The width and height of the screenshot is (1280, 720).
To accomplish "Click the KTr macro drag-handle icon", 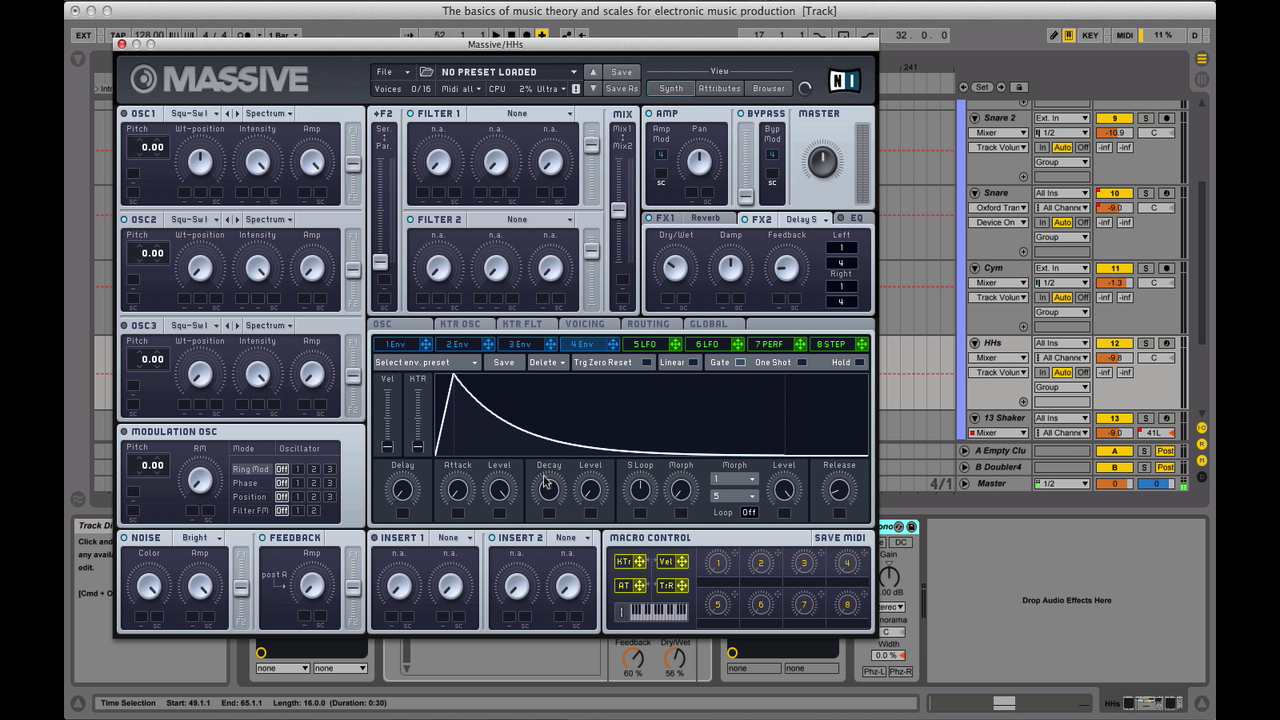I will coord(640,562).
